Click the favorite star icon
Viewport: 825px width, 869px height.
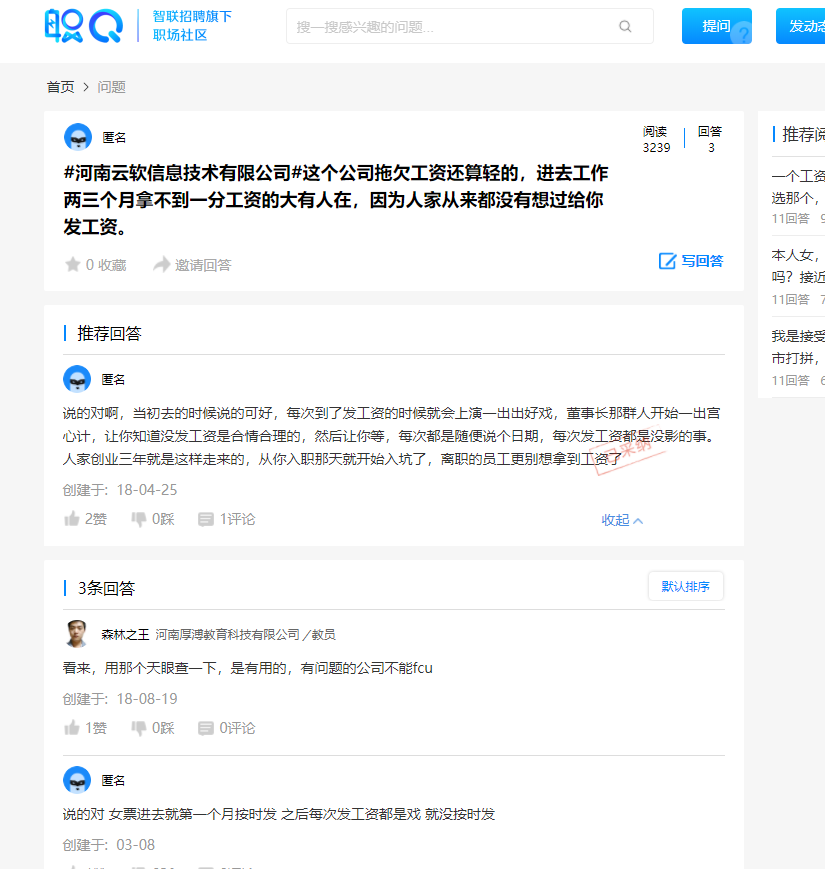coord(73,264)
